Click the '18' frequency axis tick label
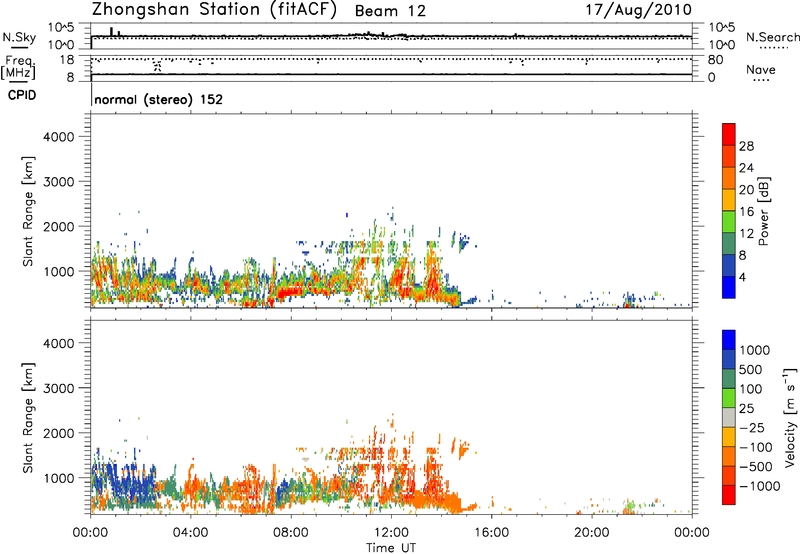This screenshot has height=554, width=800. [67, 60]
